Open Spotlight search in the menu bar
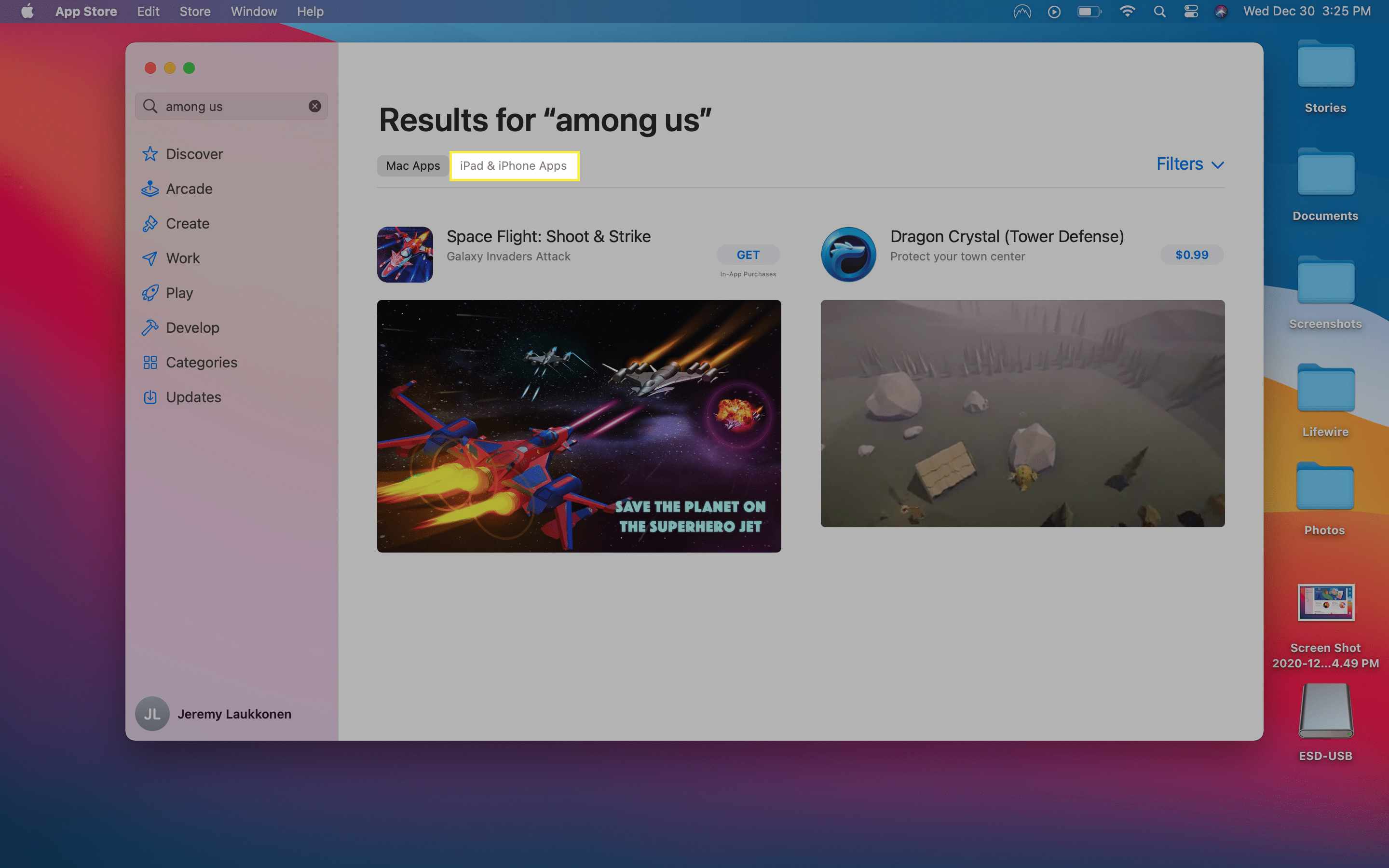This screenshot has height=868, width=1389. [1159, 12]
